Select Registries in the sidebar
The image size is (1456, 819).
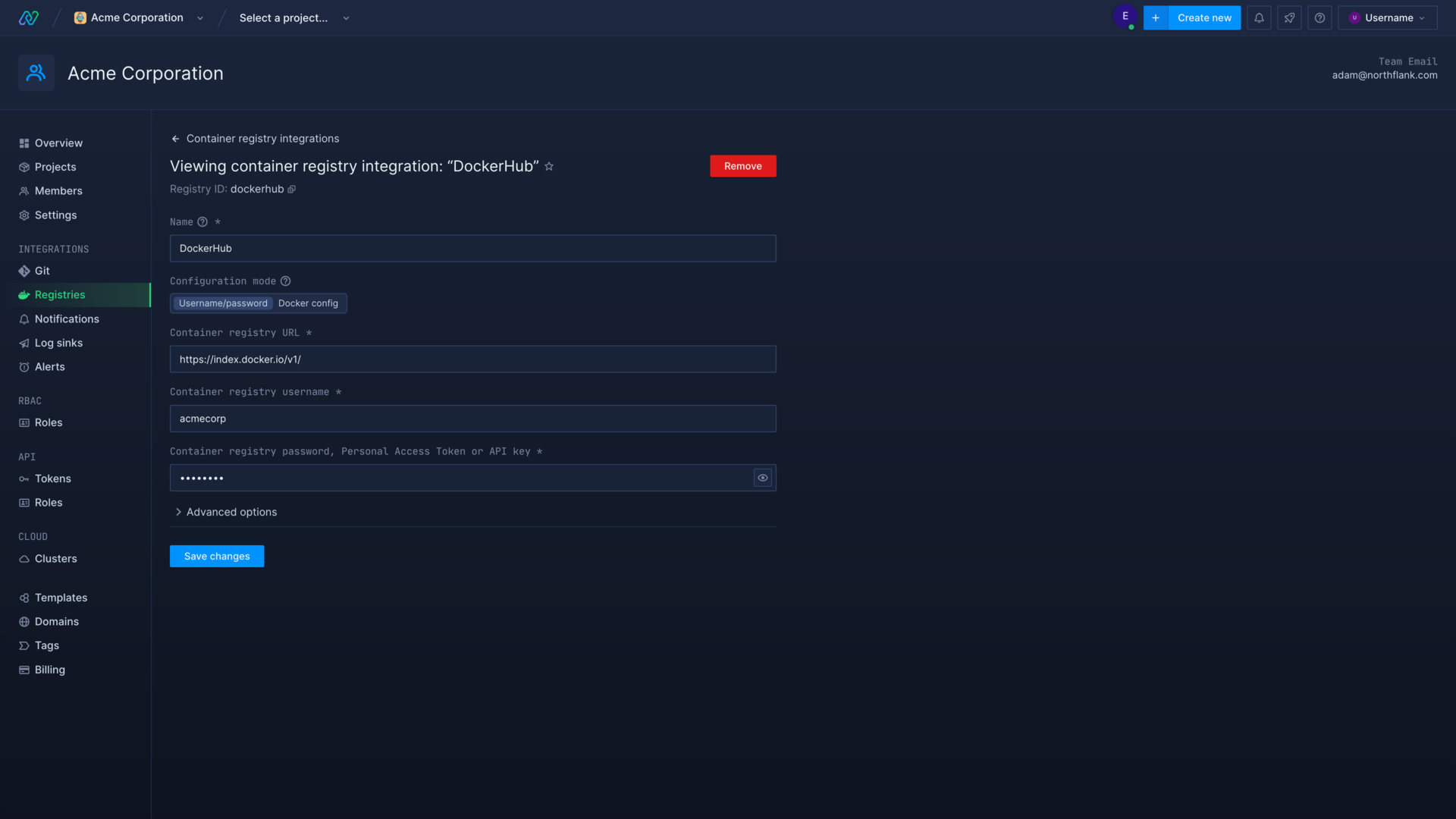coord(75,295)
